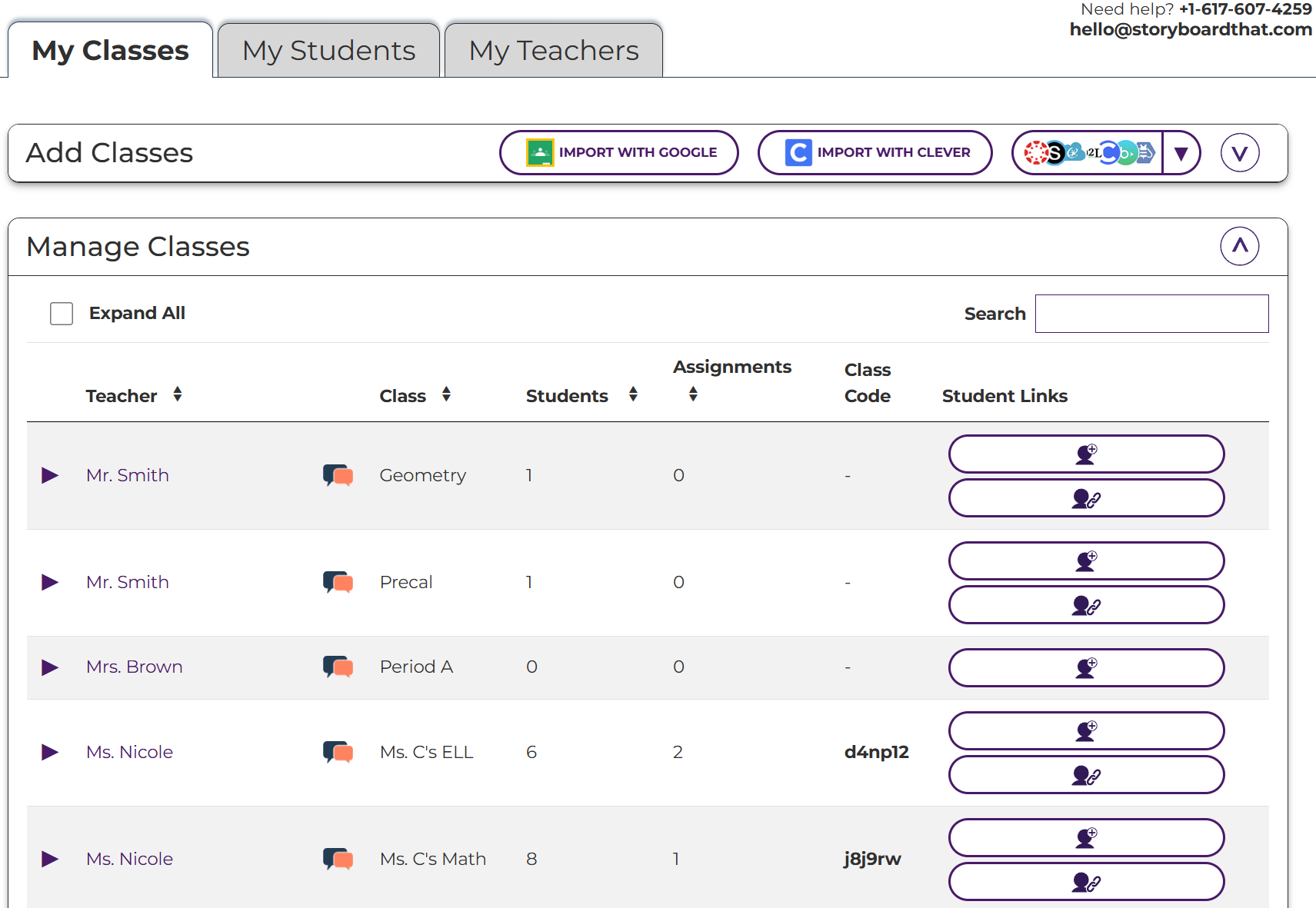Open the My Teachers tab
The width and height of the screenshot is (1316, 908).
pyautogui.click(x=554, y=51)
